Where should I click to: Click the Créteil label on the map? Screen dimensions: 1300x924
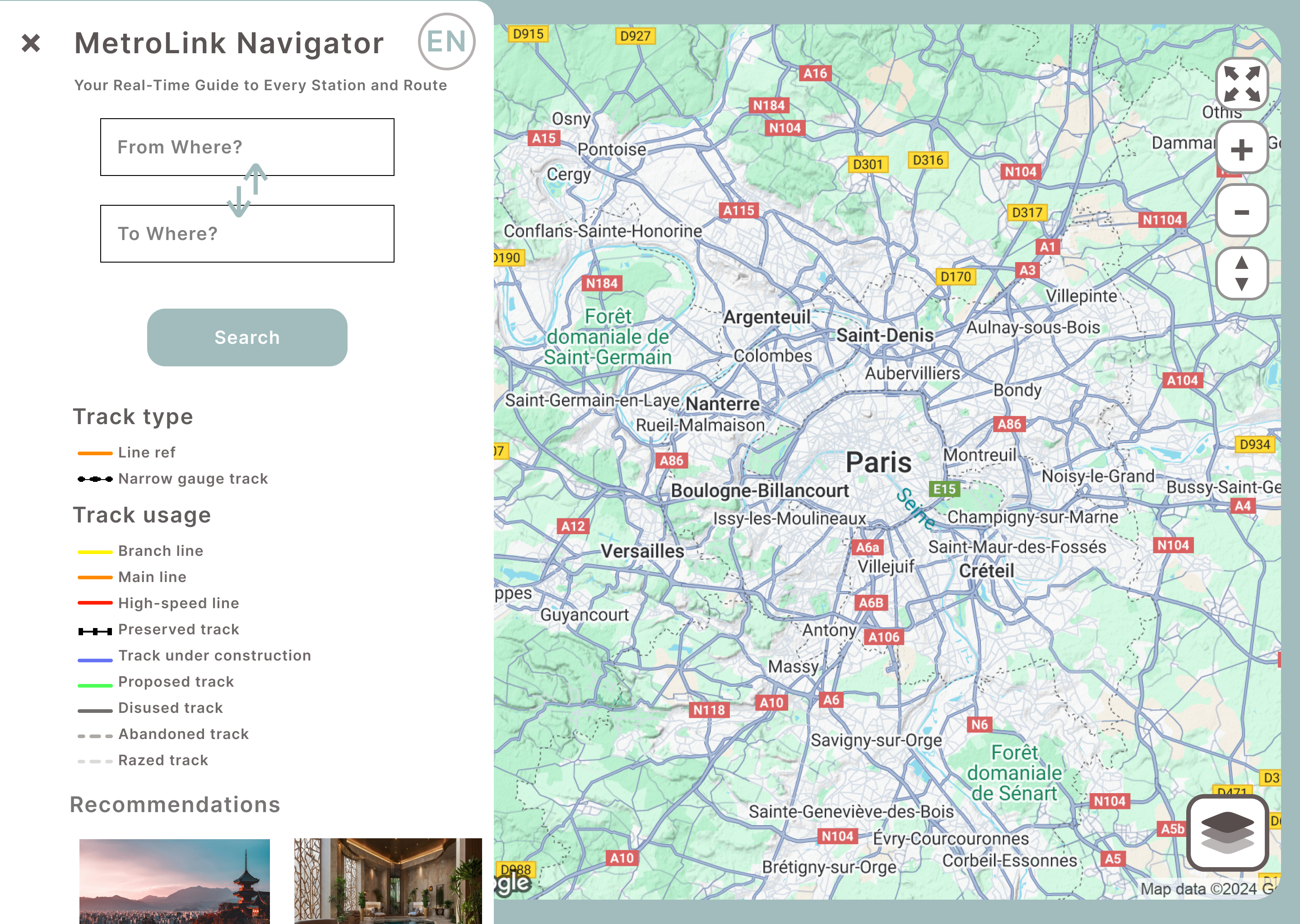pyautogui.click(x=986, y=571)
